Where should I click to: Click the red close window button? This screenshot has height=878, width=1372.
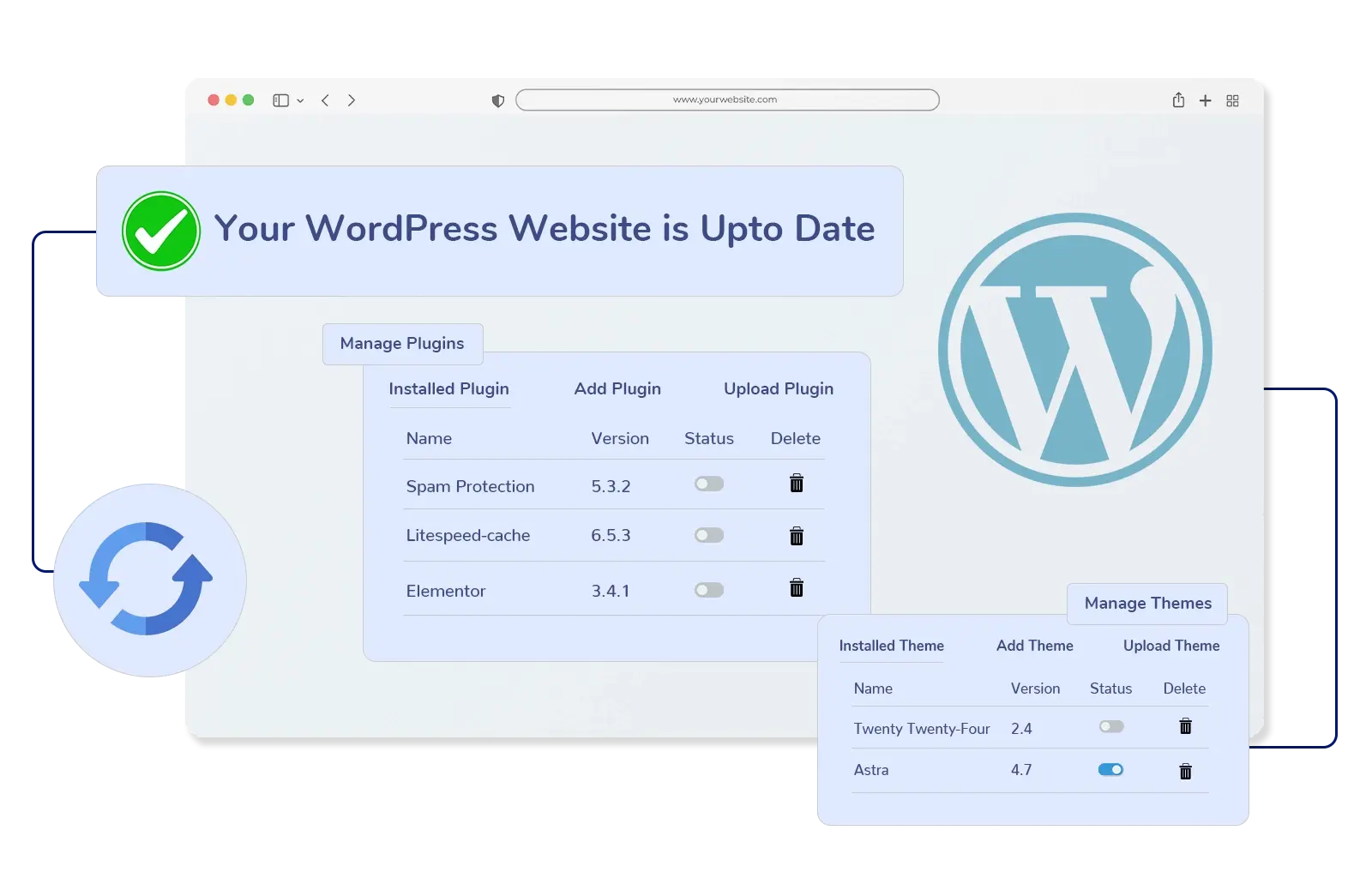coord(214,100)
